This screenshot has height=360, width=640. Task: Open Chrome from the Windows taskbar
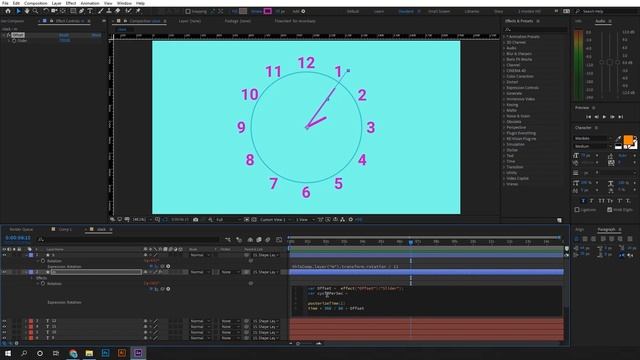(x=73, y=353)
